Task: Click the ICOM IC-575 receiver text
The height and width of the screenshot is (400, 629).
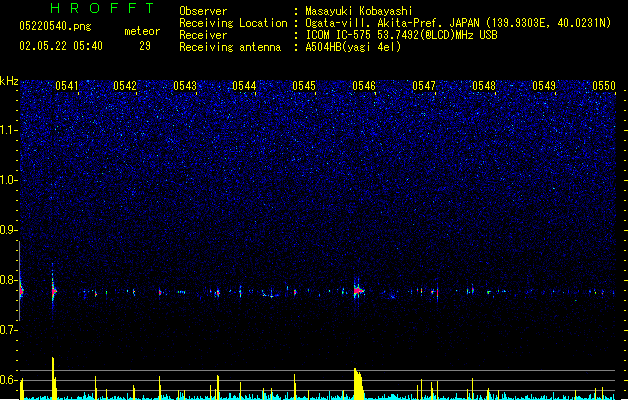Action: [401, 35]
